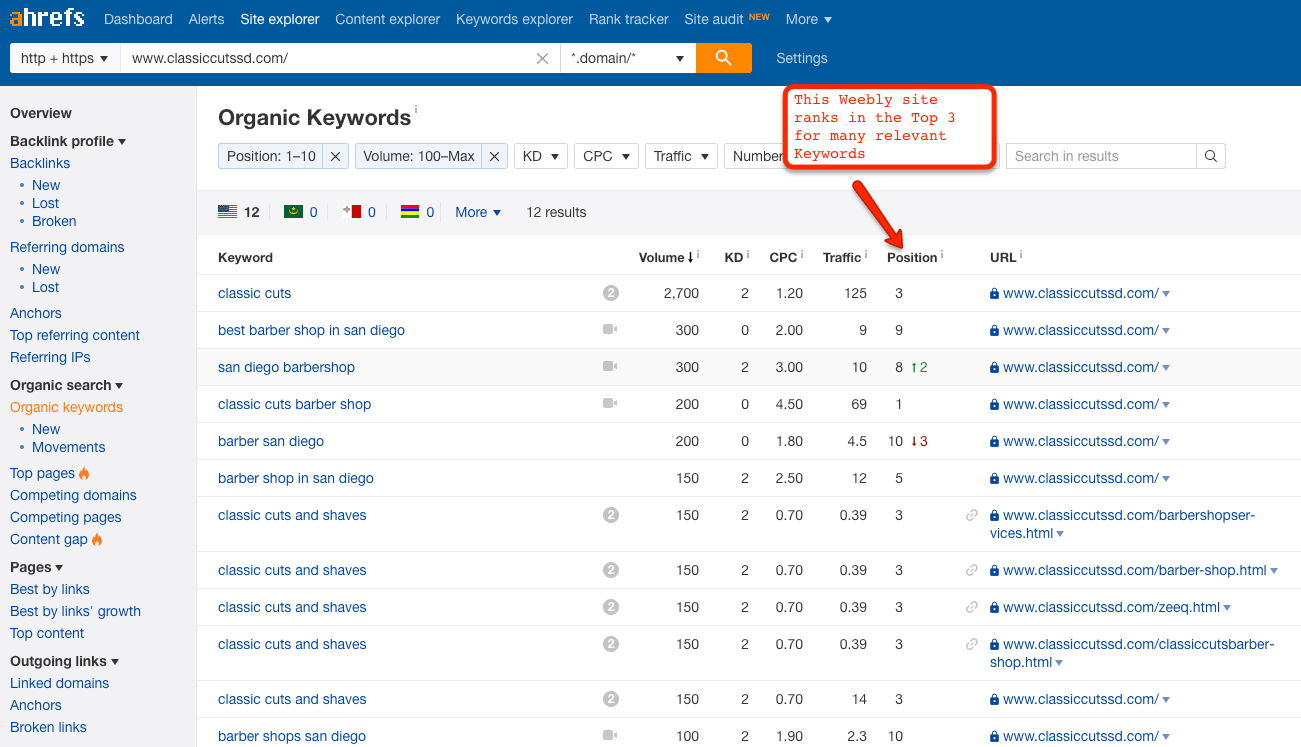Open the http + https protocol dropdown
This screenshot has height=747, width=1301.
[65, 58]
